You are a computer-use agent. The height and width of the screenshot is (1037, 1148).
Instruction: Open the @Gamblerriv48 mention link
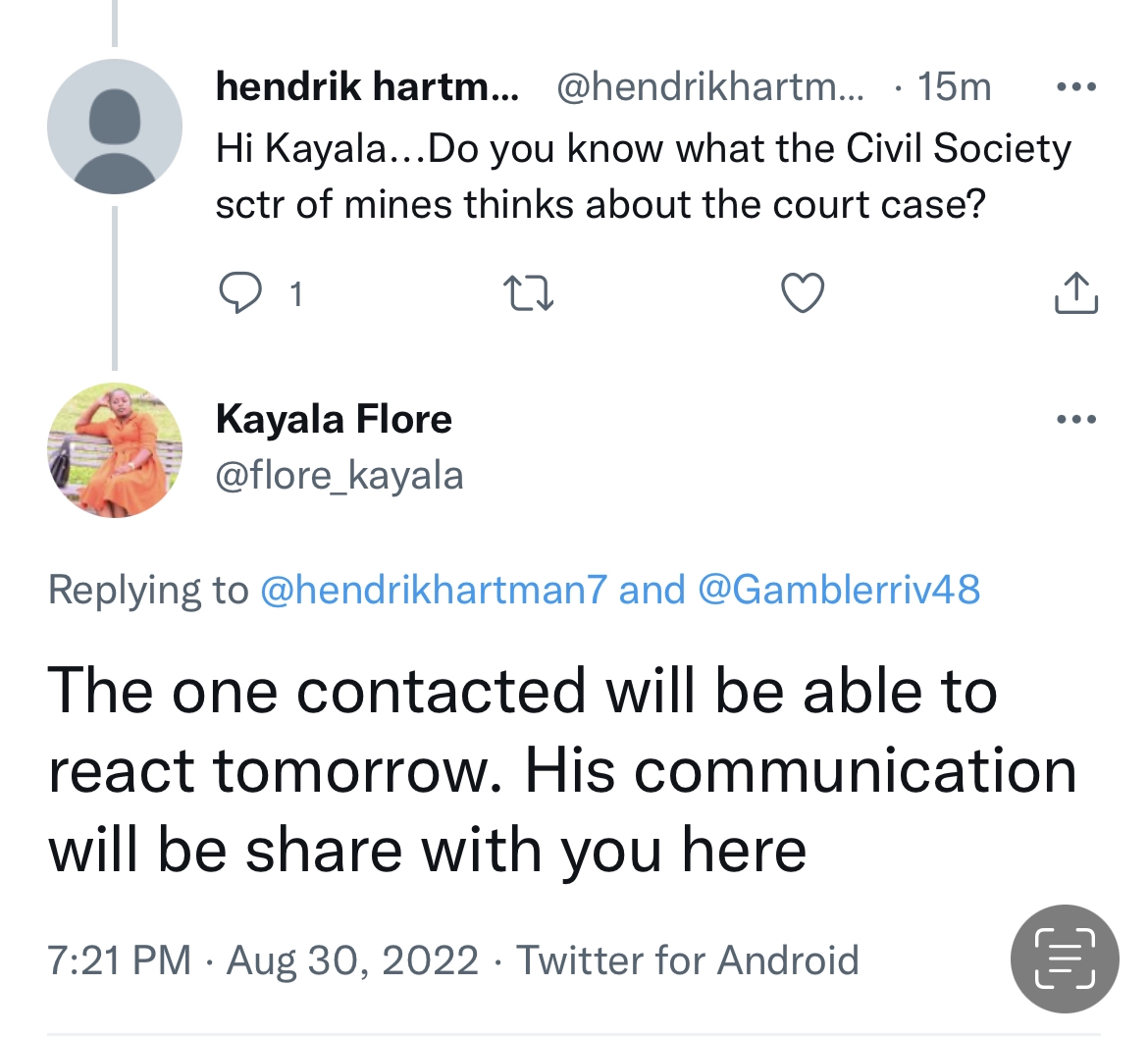(838, 590)
